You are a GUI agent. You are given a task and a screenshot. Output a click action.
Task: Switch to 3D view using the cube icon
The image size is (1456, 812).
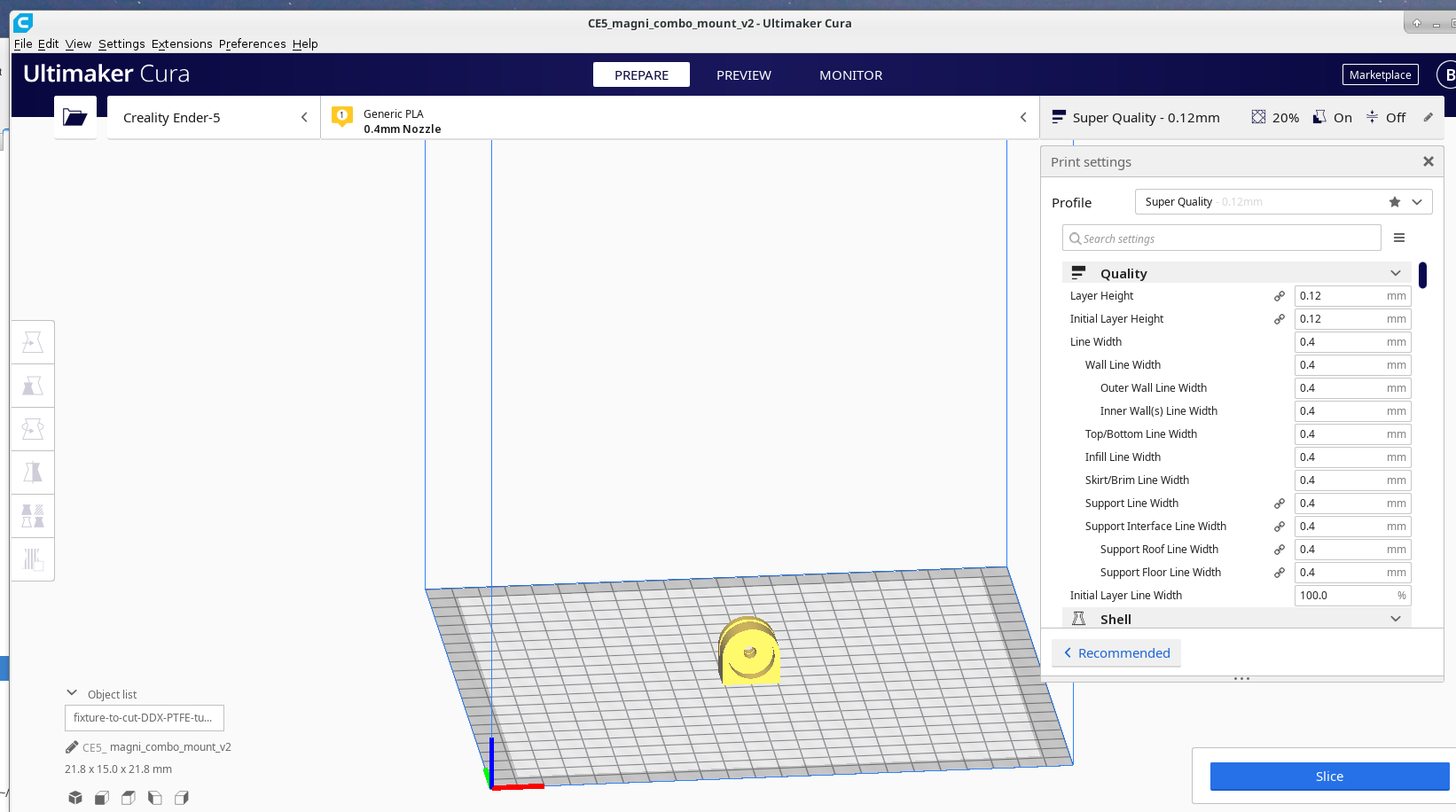pyautogui.click(x=75, y=798)
